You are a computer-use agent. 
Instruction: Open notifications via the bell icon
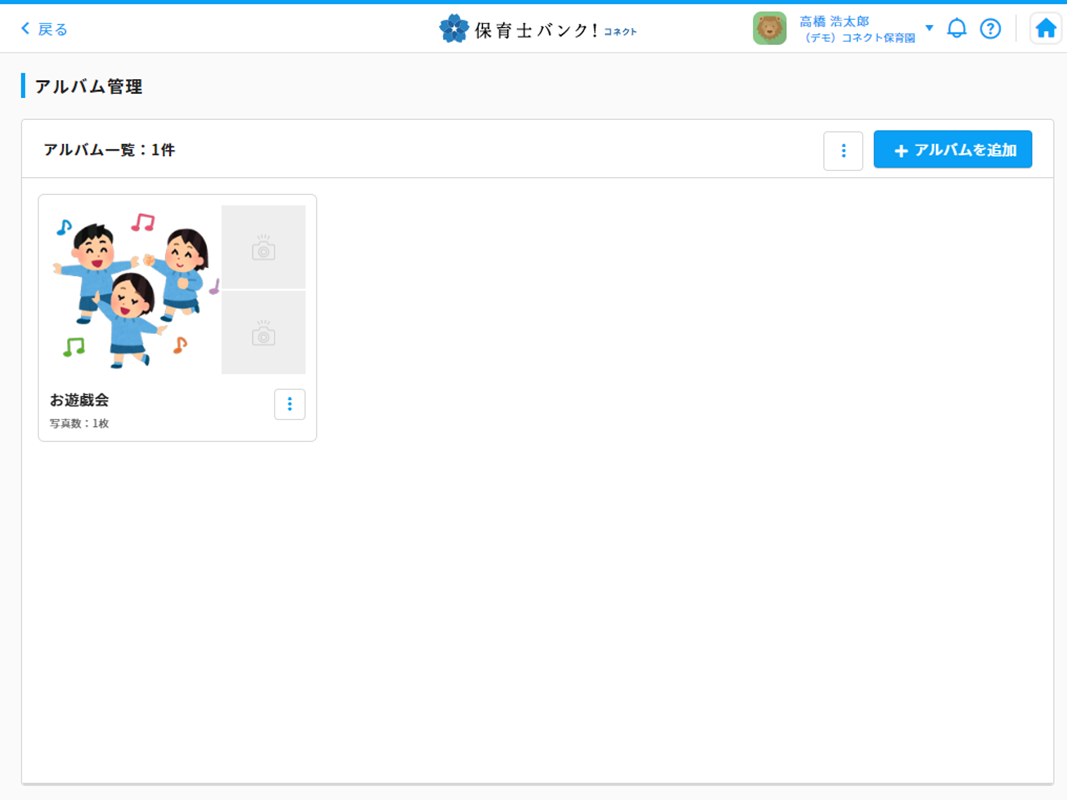coord(956,28)
